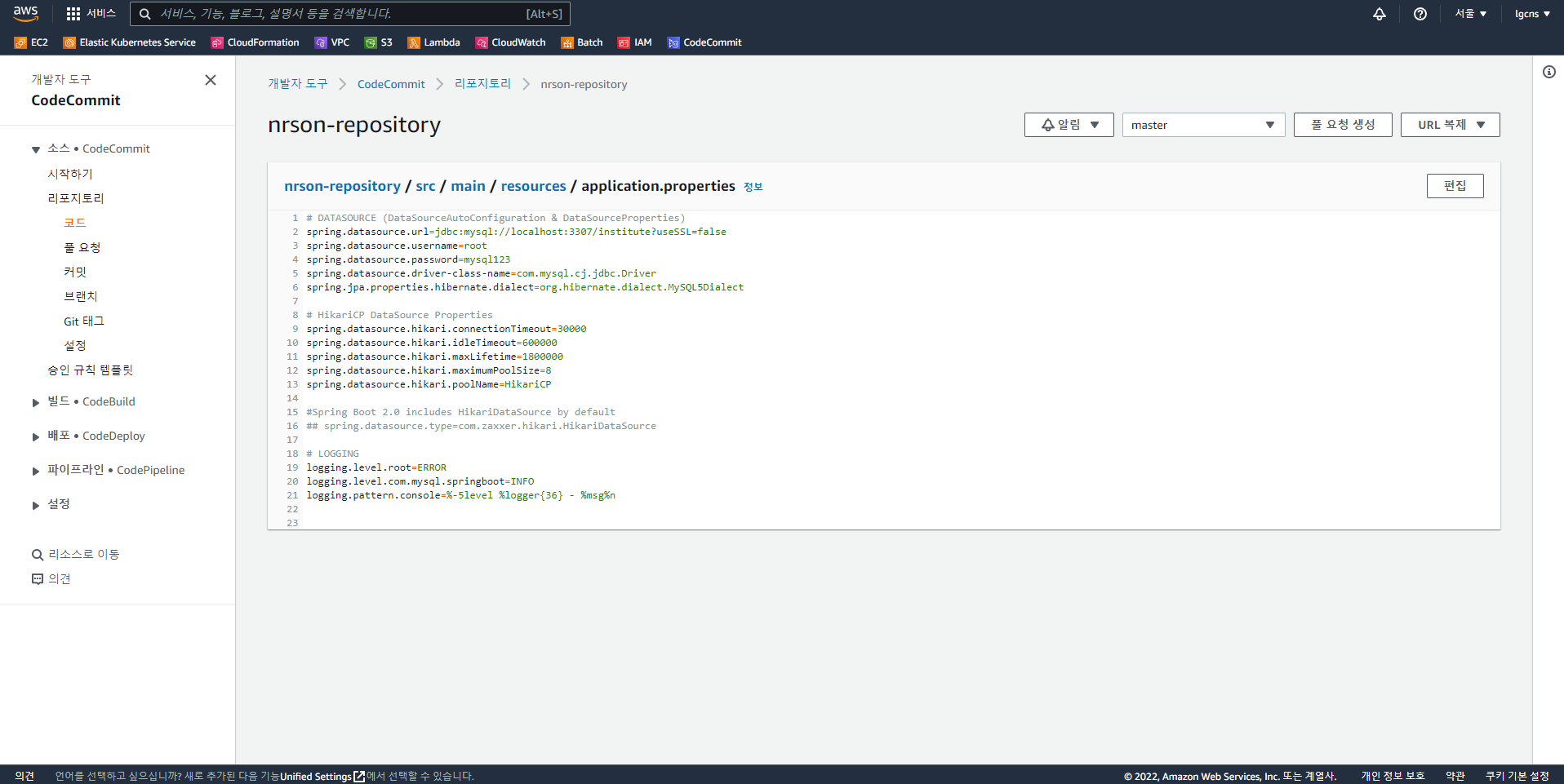The height and width of the screenshot is (784, 1564).
Task: Select Git 태그 in the sidebar
Action: [84, 321]
